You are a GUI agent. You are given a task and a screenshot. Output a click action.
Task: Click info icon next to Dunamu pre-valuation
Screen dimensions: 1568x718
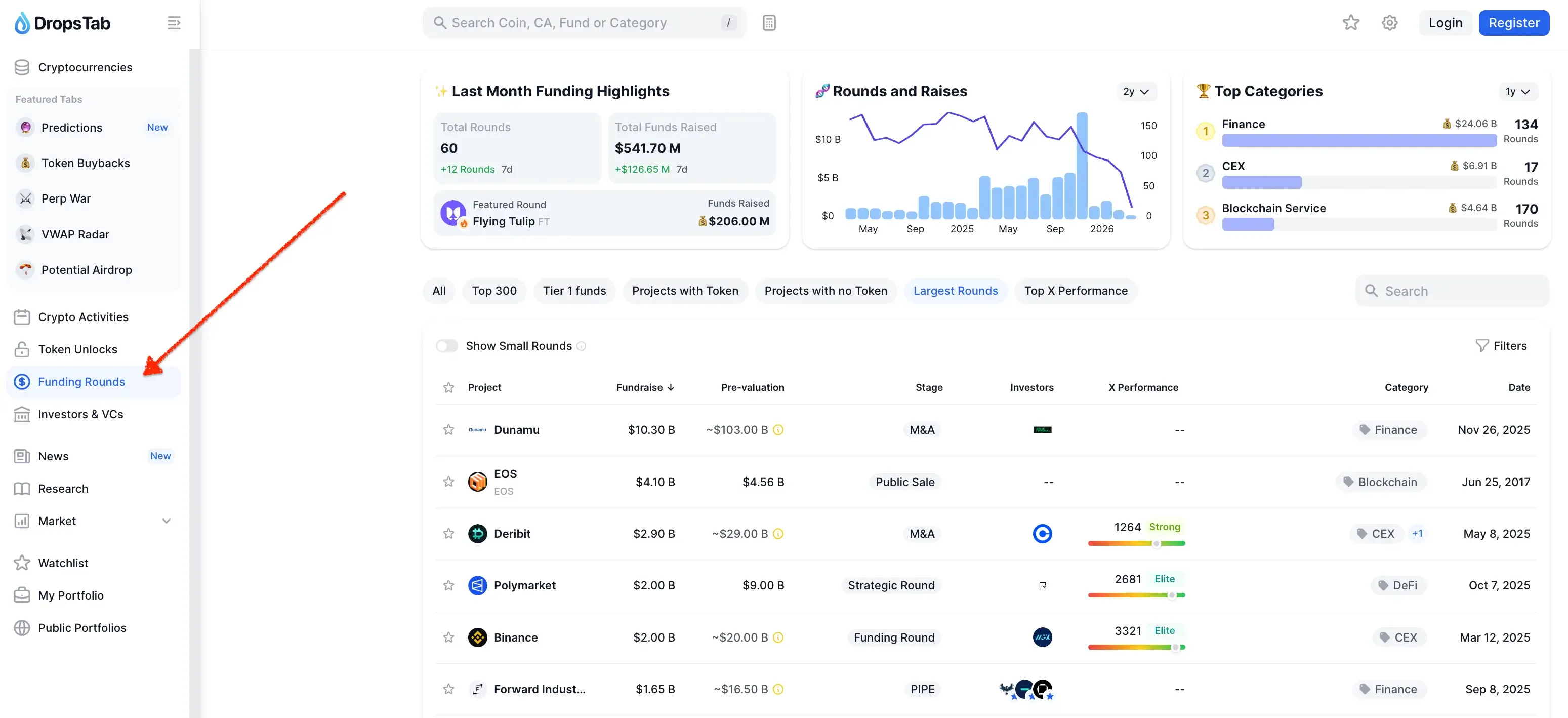coord(778,430)
